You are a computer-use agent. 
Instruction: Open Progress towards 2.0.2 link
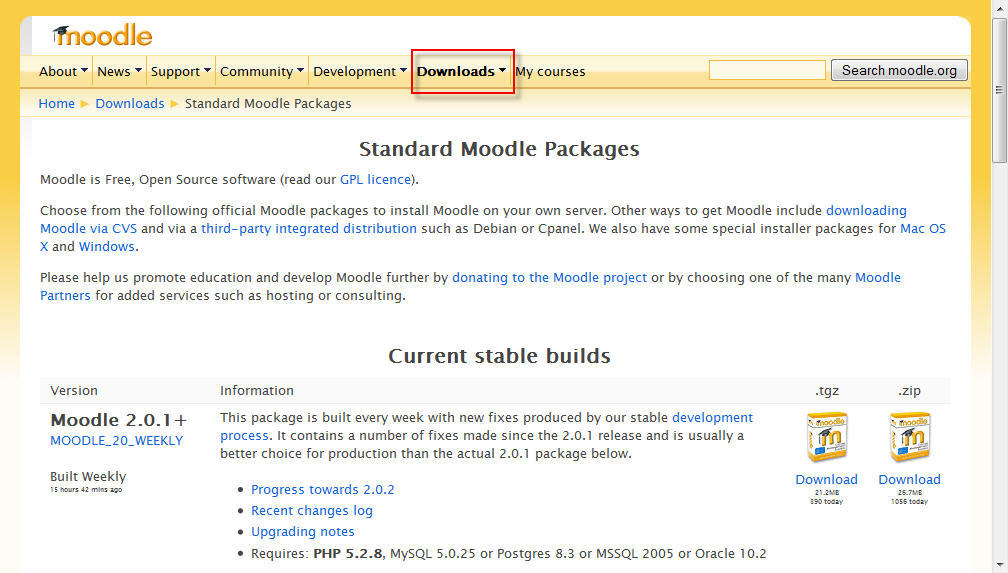(322, 489)
